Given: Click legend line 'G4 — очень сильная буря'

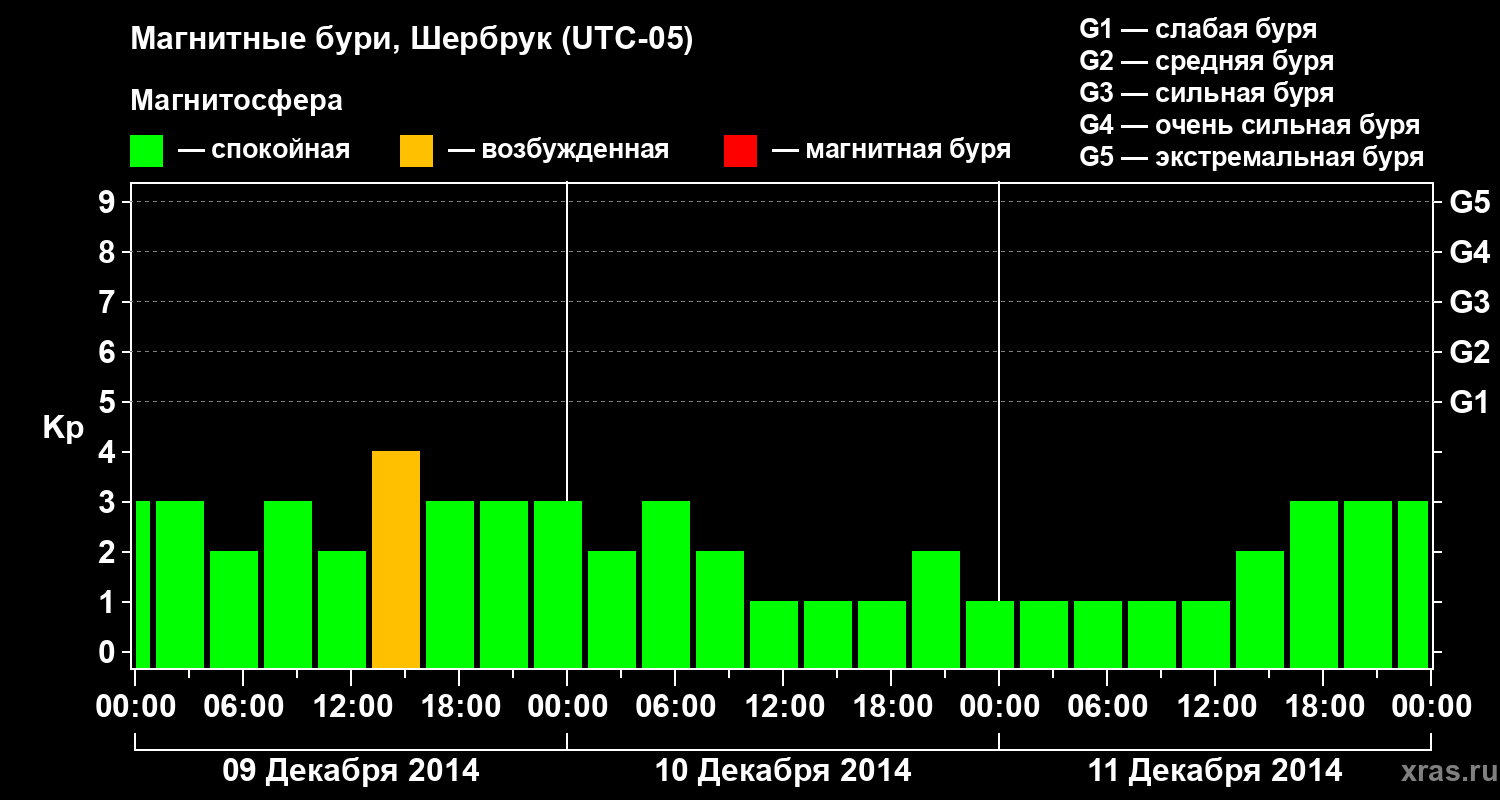Looking at the screenshot, I should point(1250,125).
